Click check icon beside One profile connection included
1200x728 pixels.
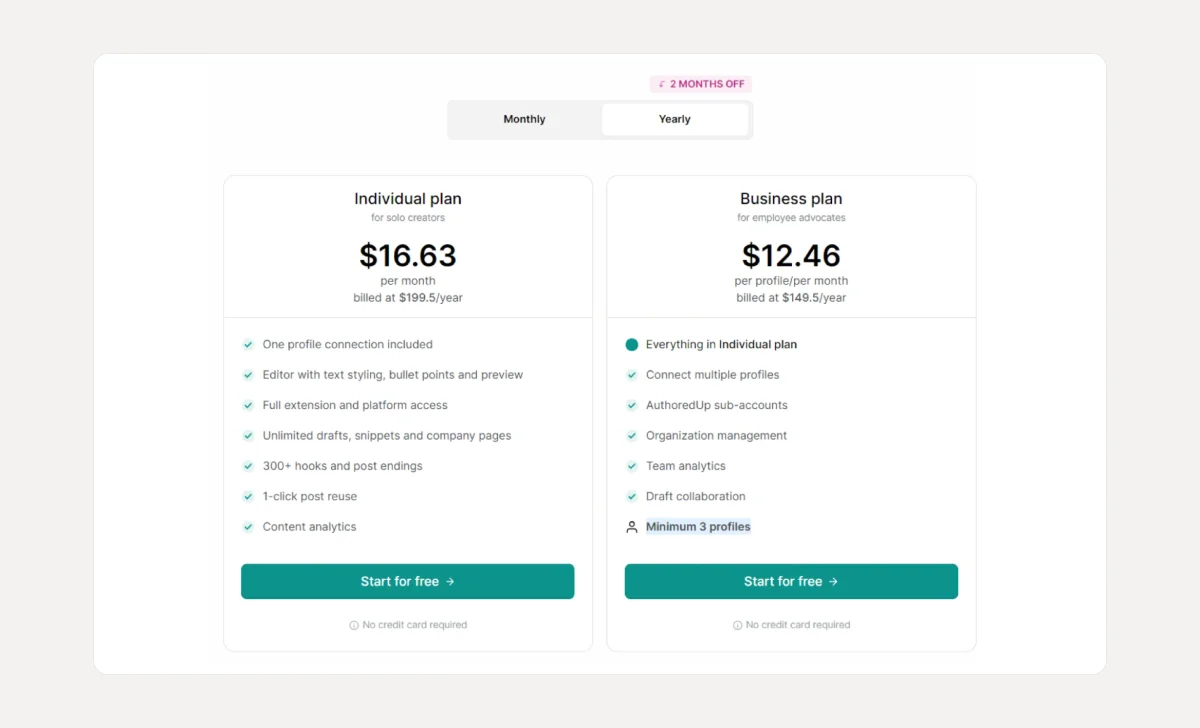coord(248,344)
